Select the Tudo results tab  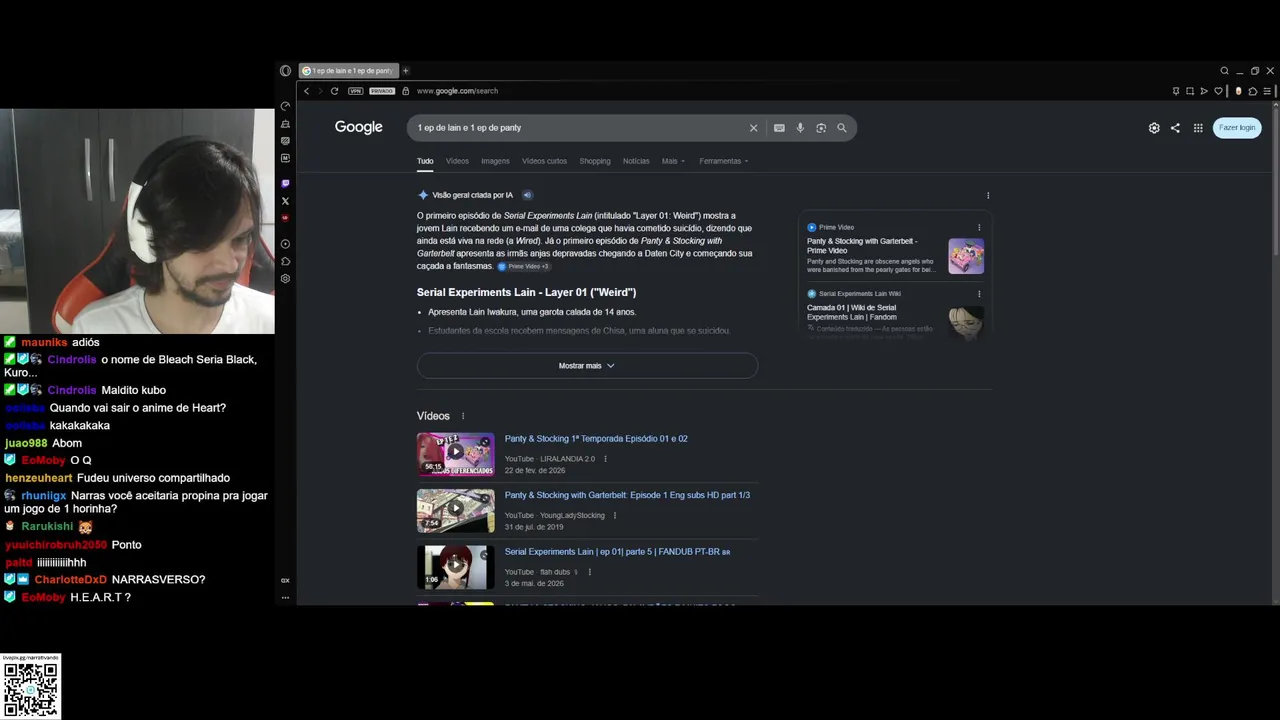tap(425, 161)
